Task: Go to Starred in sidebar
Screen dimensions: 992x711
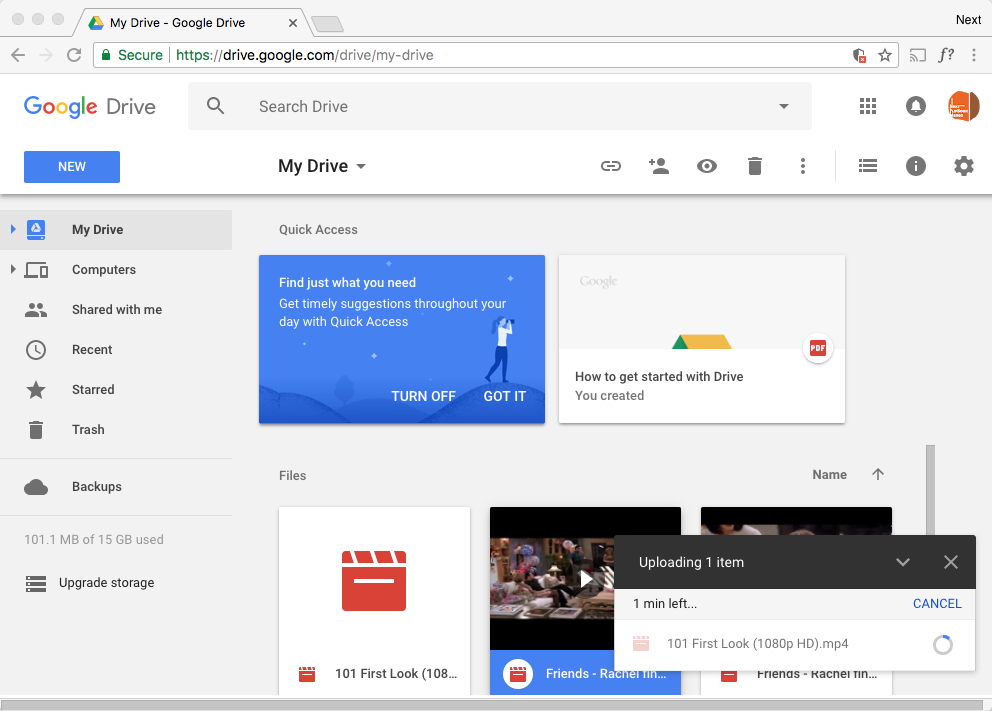Action: 93,390
